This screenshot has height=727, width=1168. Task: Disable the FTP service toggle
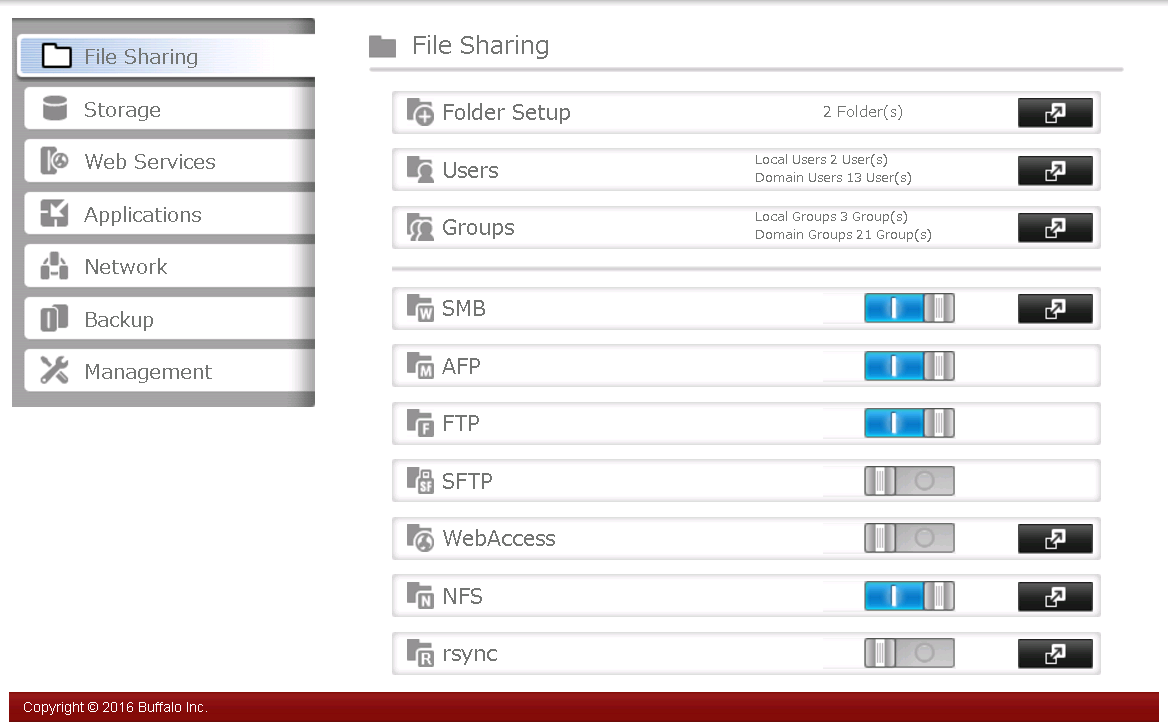tap(909, 424)
